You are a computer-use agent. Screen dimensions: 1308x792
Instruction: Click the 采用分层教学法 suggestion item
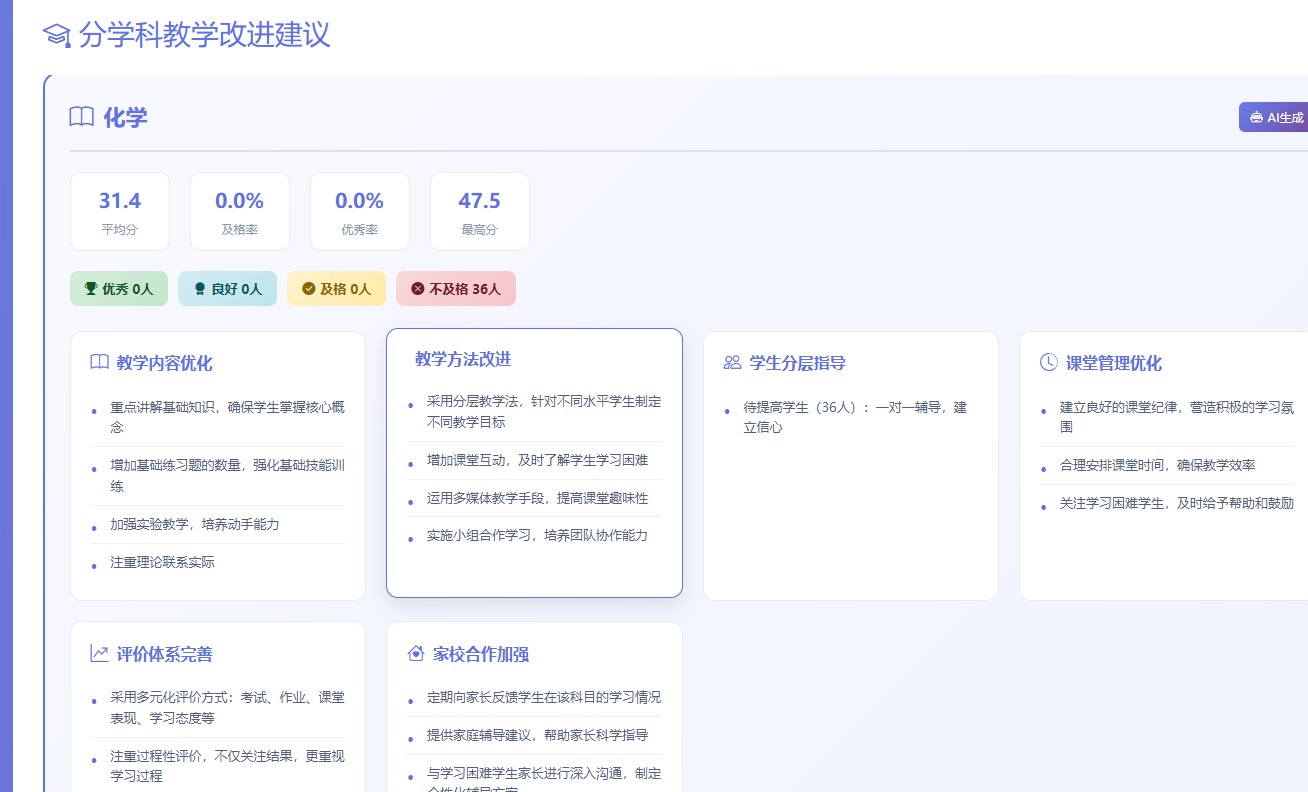543,411
